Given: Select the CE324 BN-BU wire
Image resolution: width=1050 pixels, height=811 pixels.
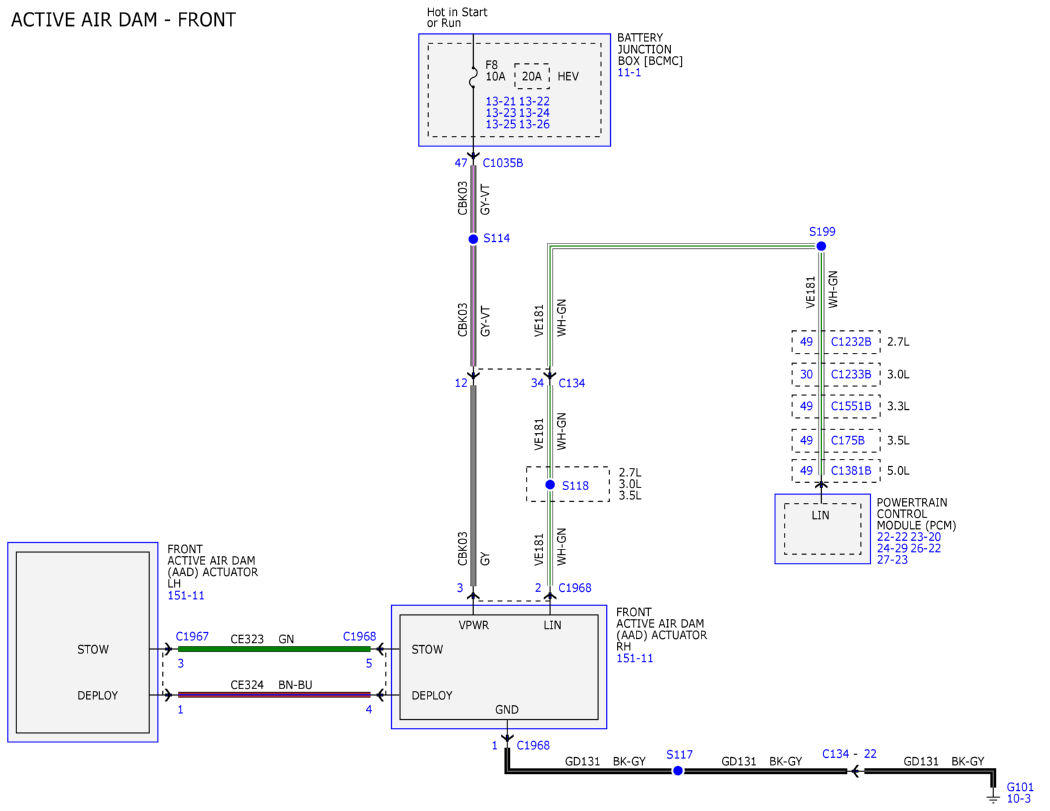Looking at the screenshot, I should click(274, 694).
